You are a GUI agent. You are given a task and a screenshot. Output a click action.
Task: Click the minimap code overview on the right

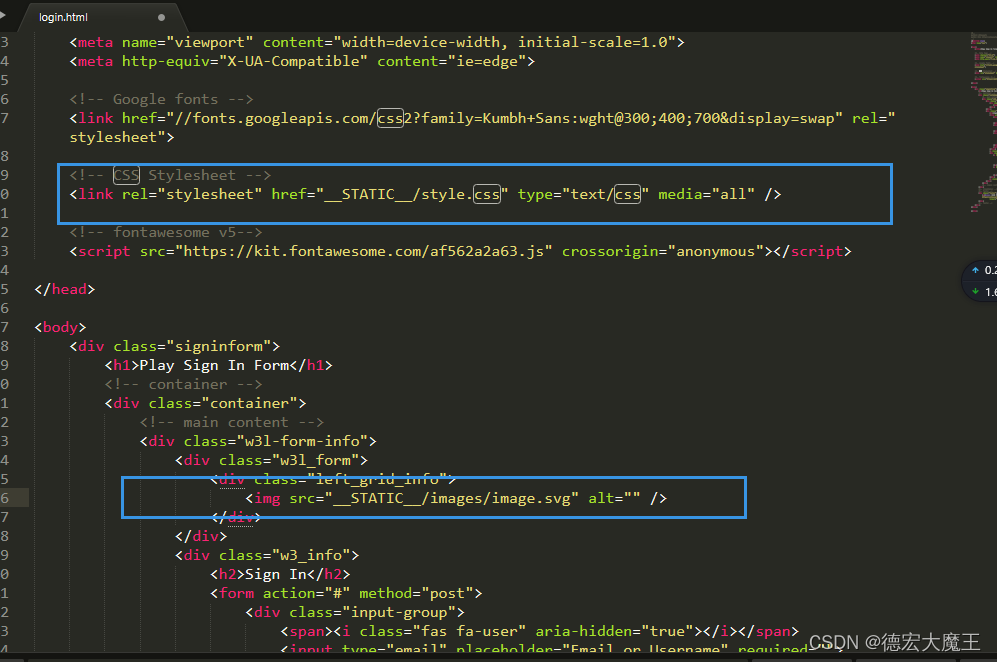tap(983, 121)
